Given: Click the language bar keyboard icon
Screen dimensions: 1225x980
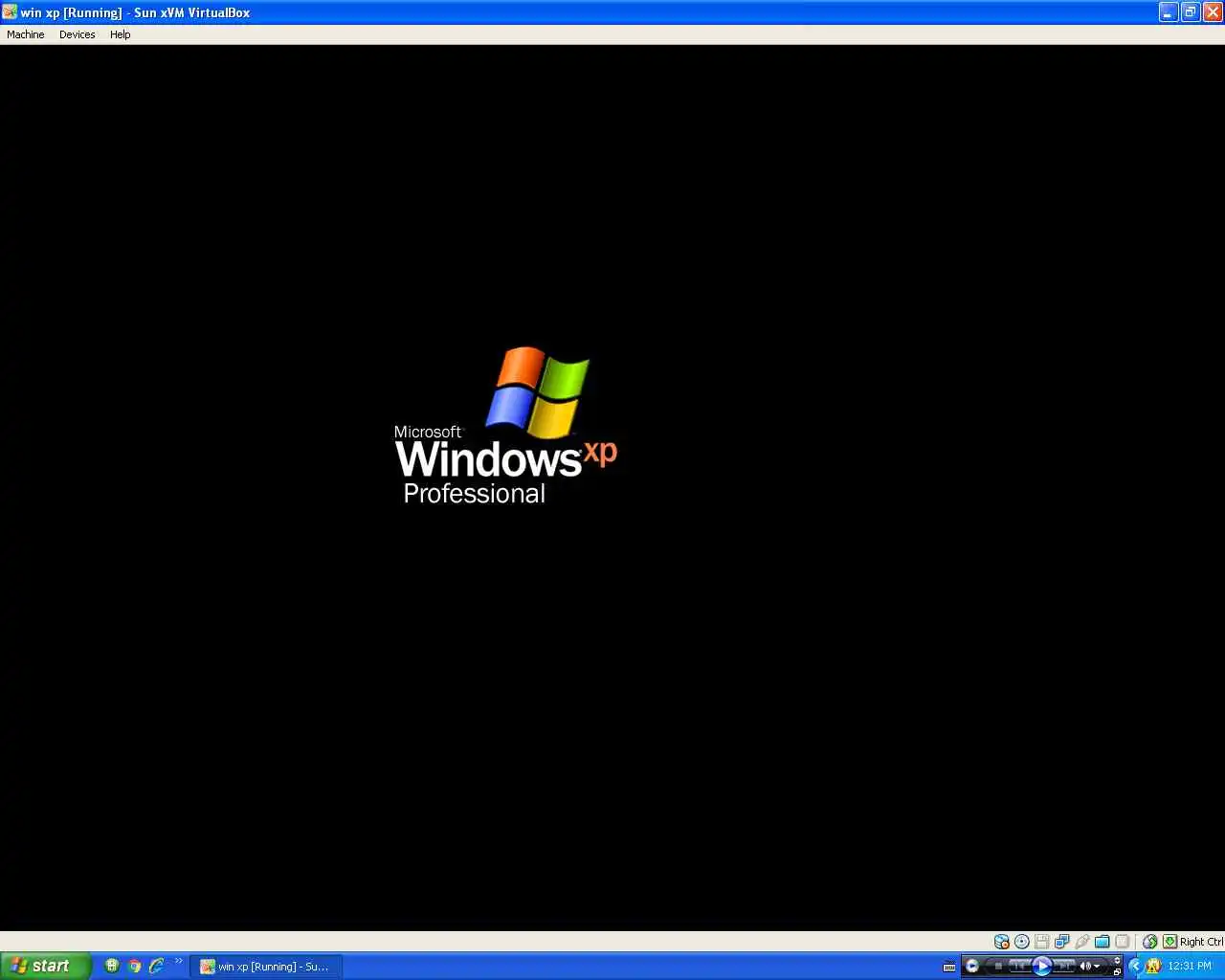Looking at the screenshot, I should click(x=949, y=967).
